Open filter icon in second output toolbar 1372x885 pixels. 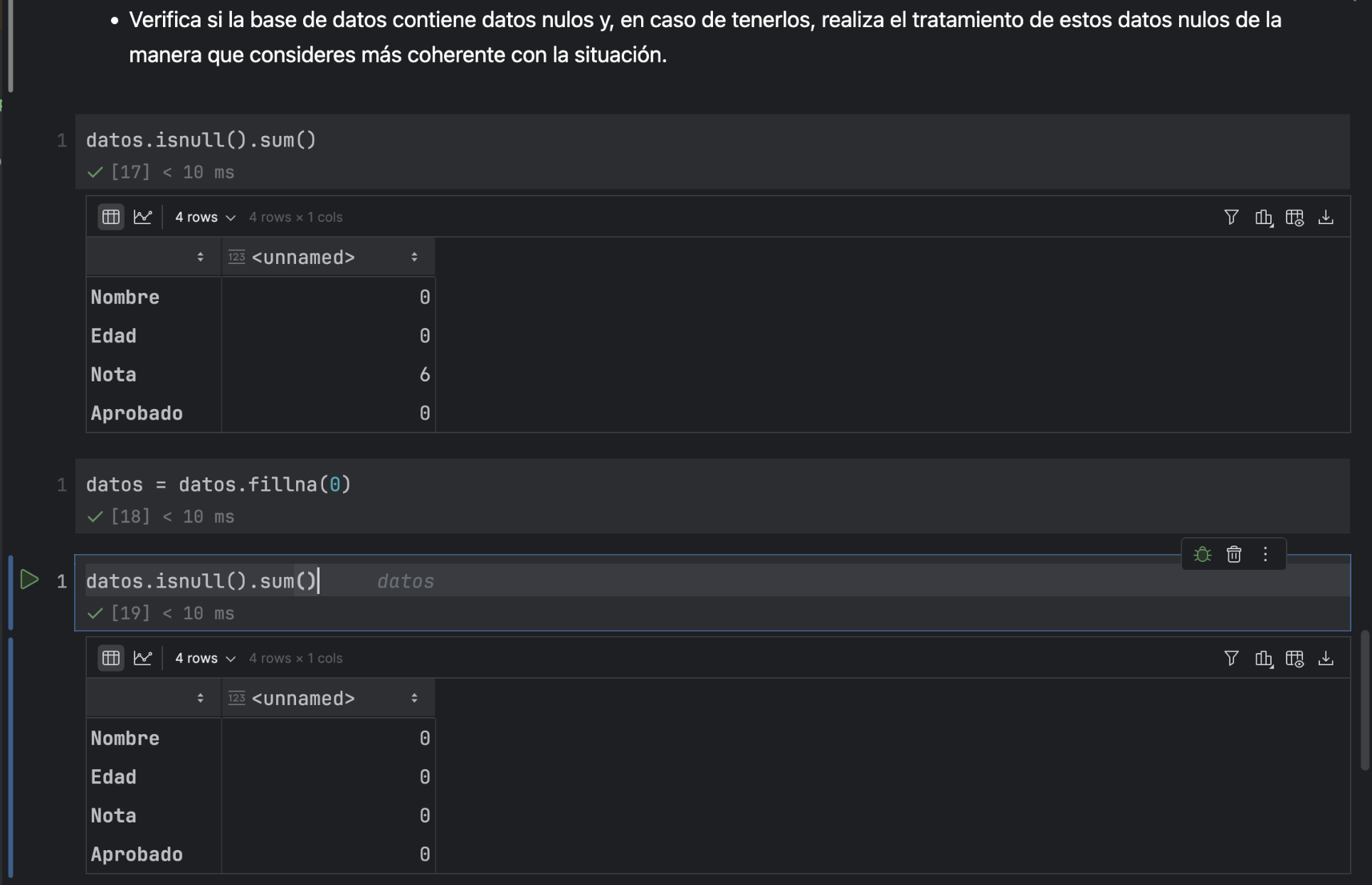pyautogui.click(x=1231, y=658)
